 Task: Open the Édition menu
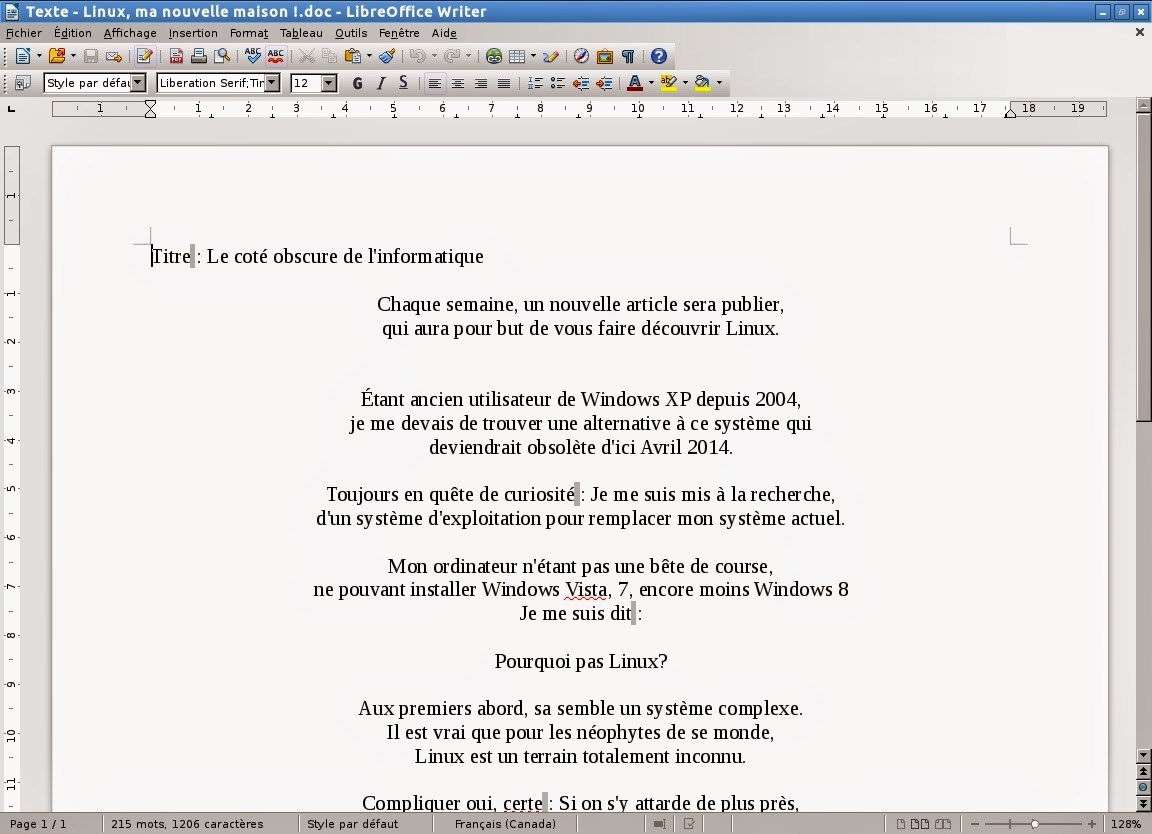(73, 33)
